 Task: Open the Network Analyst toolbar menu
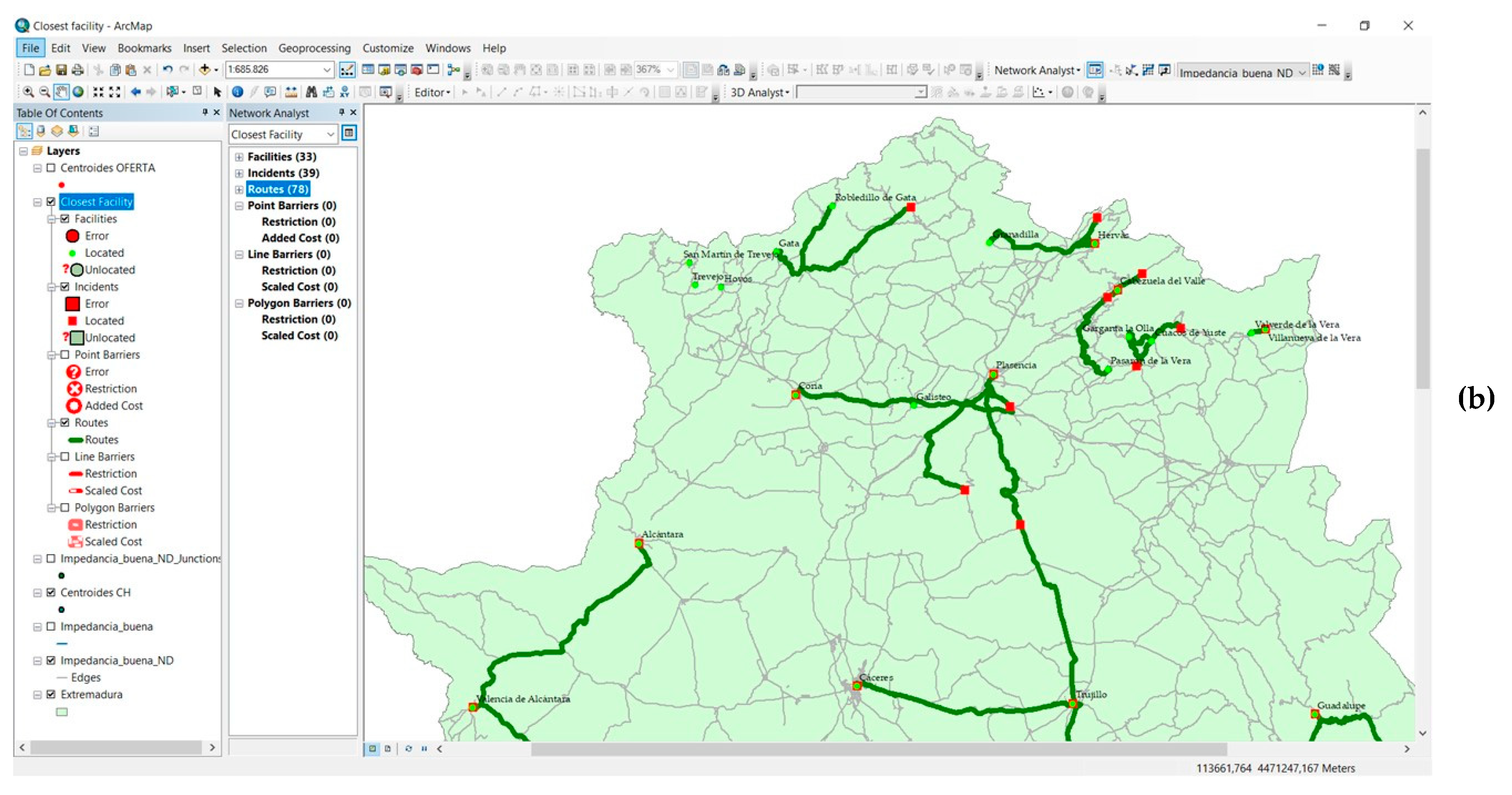1036,70
